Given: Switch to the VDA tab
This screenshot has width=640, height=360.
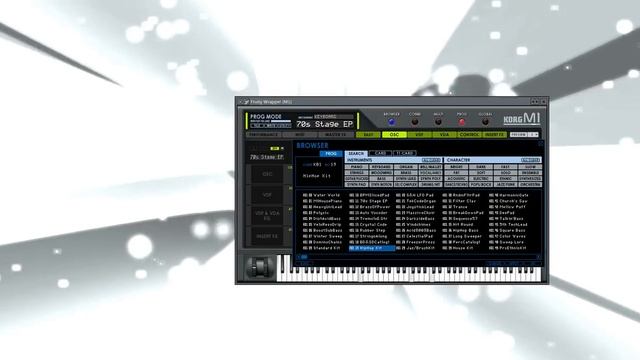Looking at the screenshot, I should 444,135.
